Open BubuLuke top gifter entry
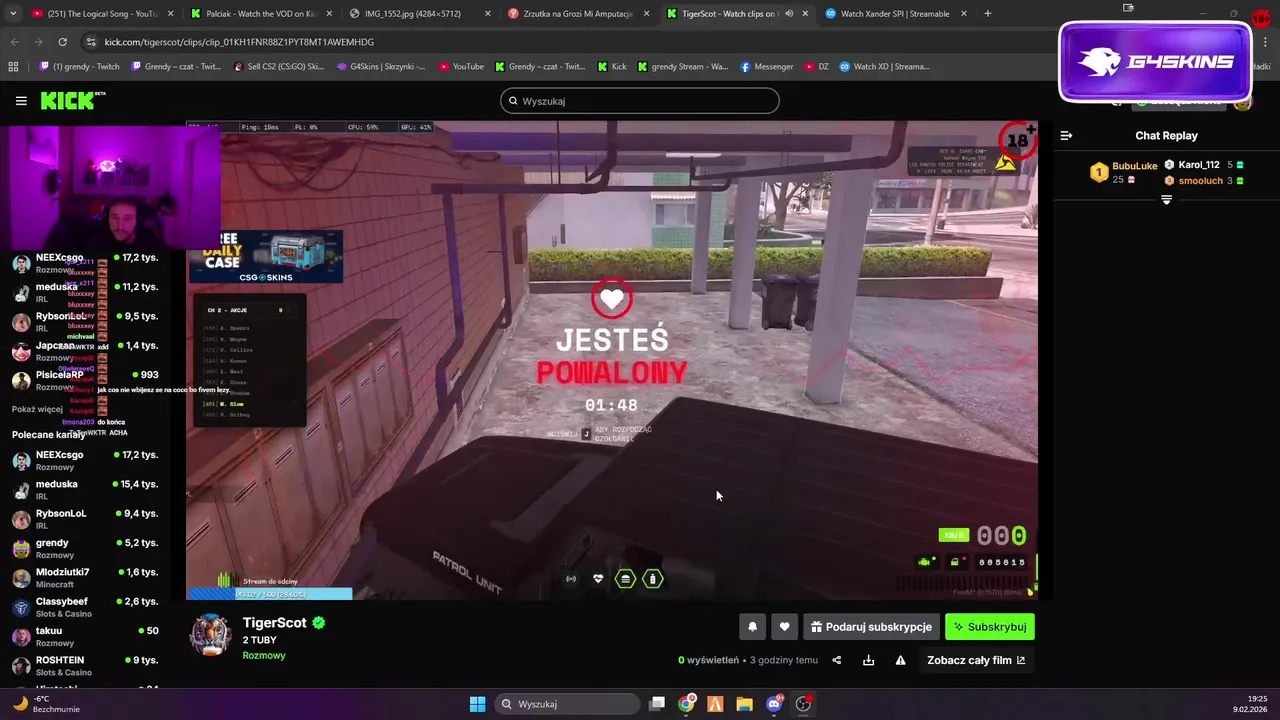This screenshot has height=720, width=1280. pos(1124,172)
